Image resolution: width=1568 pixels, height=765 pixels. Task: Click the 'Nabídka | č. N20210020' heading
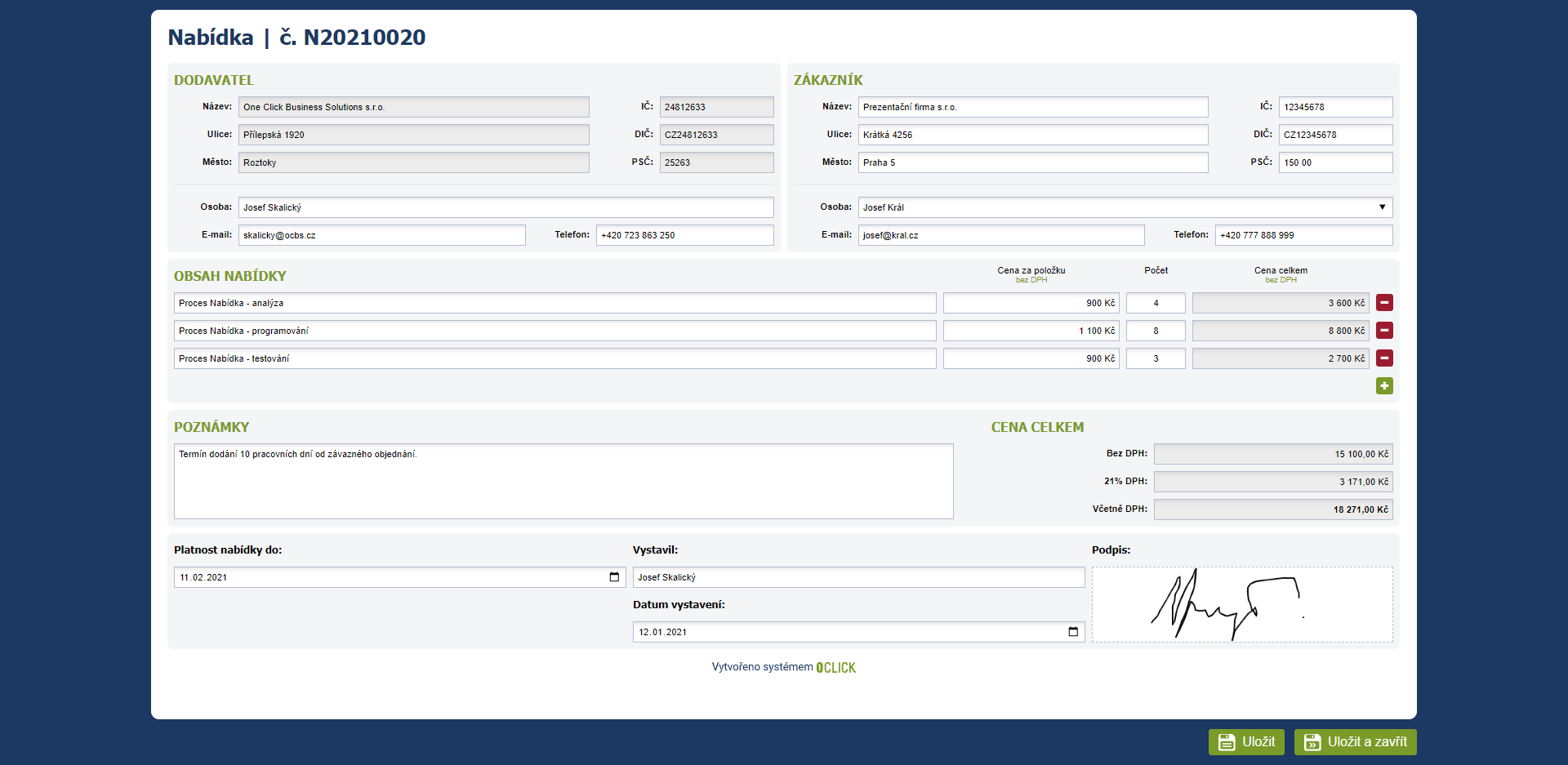[x=296, y=38]
